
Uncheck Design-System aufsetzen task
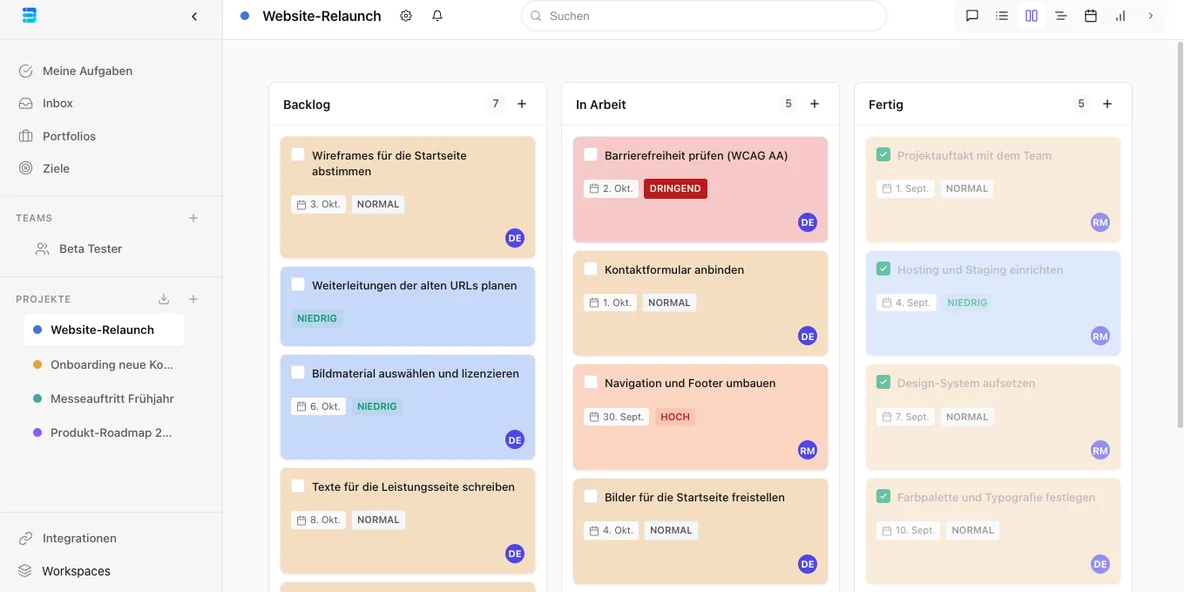point(883,383)
